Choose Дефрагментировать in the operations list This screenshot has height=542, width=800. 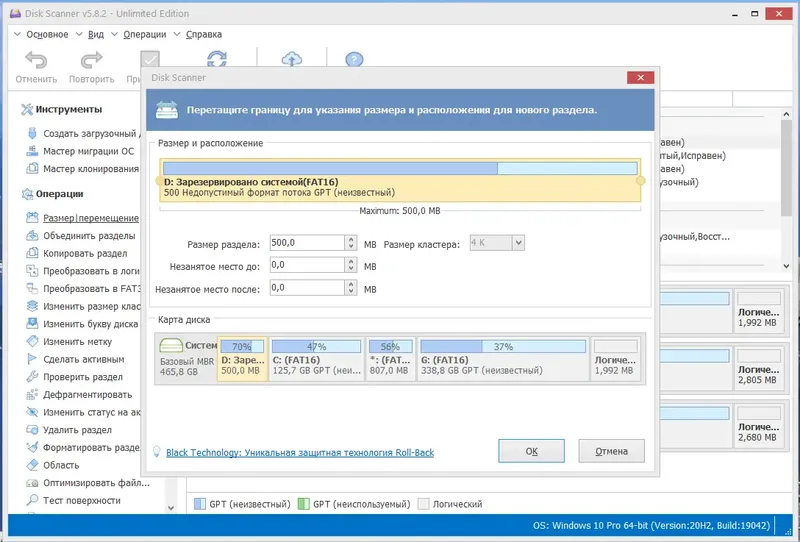pos(87,395)
